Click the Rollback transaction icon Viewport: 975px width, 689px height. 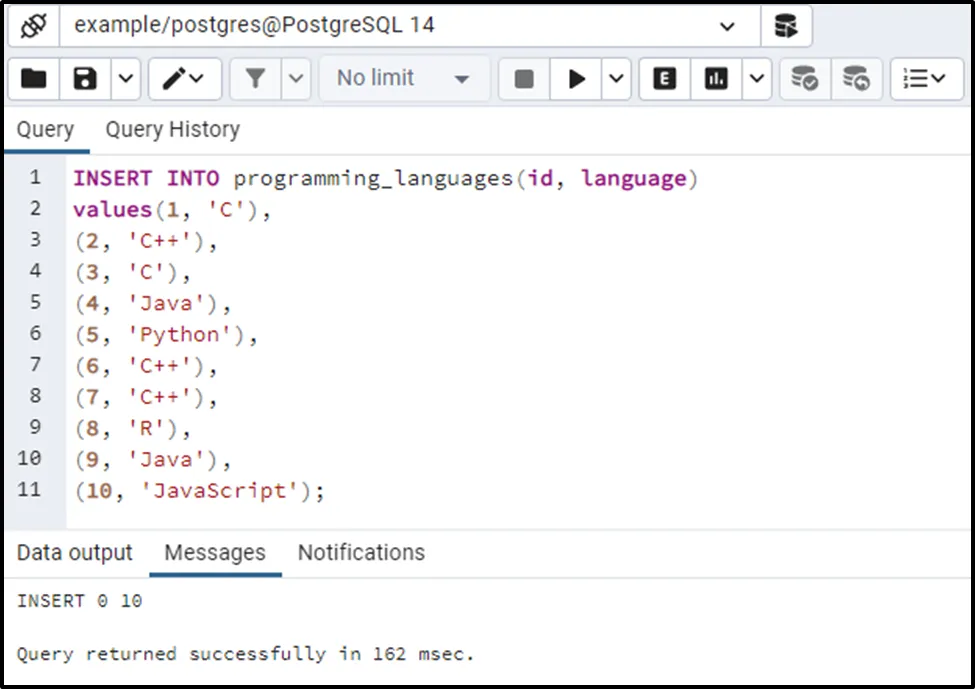(856, 79)
